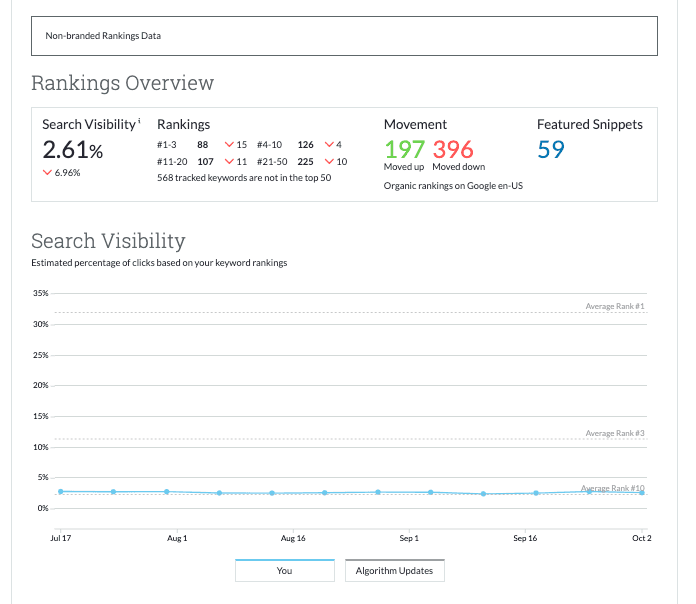The width and height of the screenshot is (696, 604).
Task: Select the #1-3 rankings count 88
Action: coord(203,145)
